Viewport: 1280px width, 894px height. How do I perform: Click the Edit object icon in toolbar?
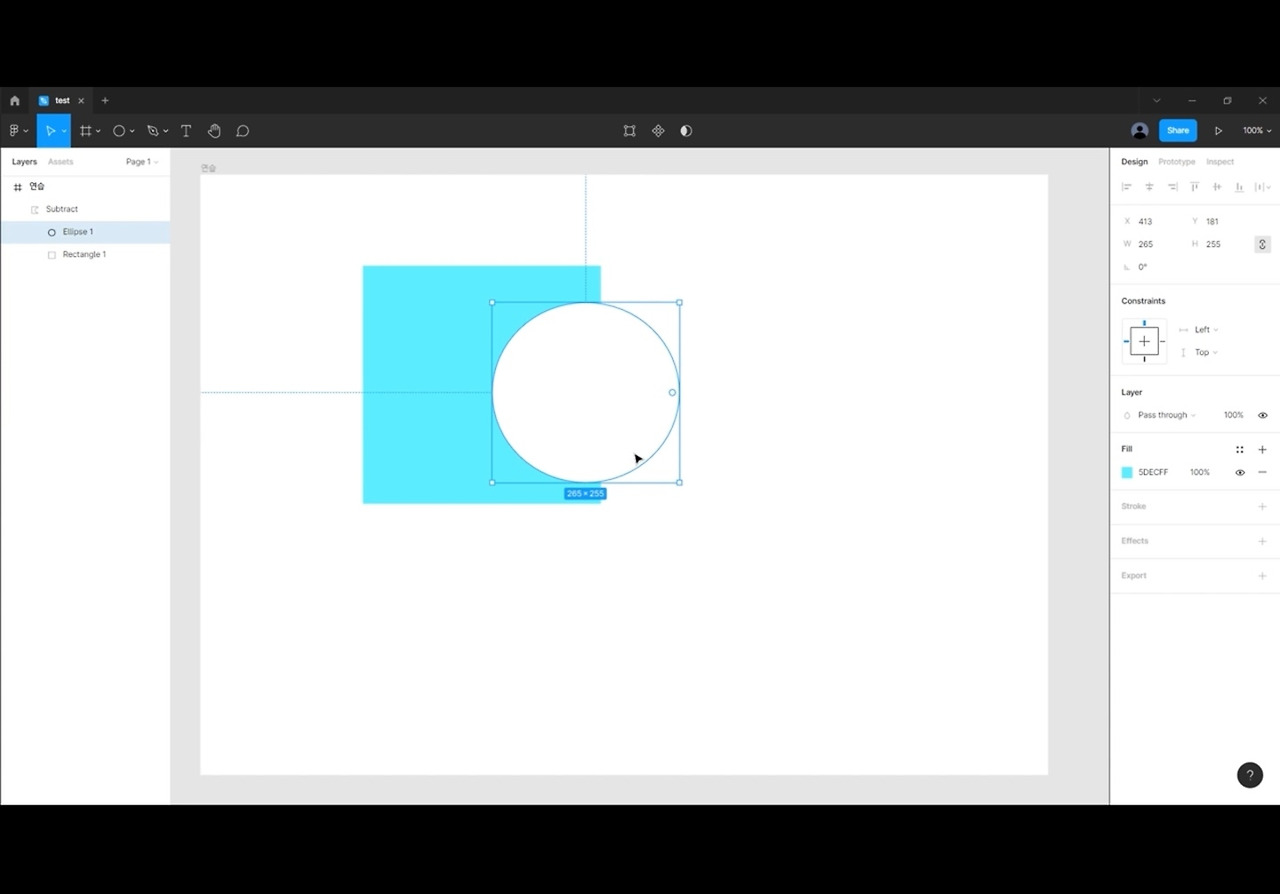point(629,131)
